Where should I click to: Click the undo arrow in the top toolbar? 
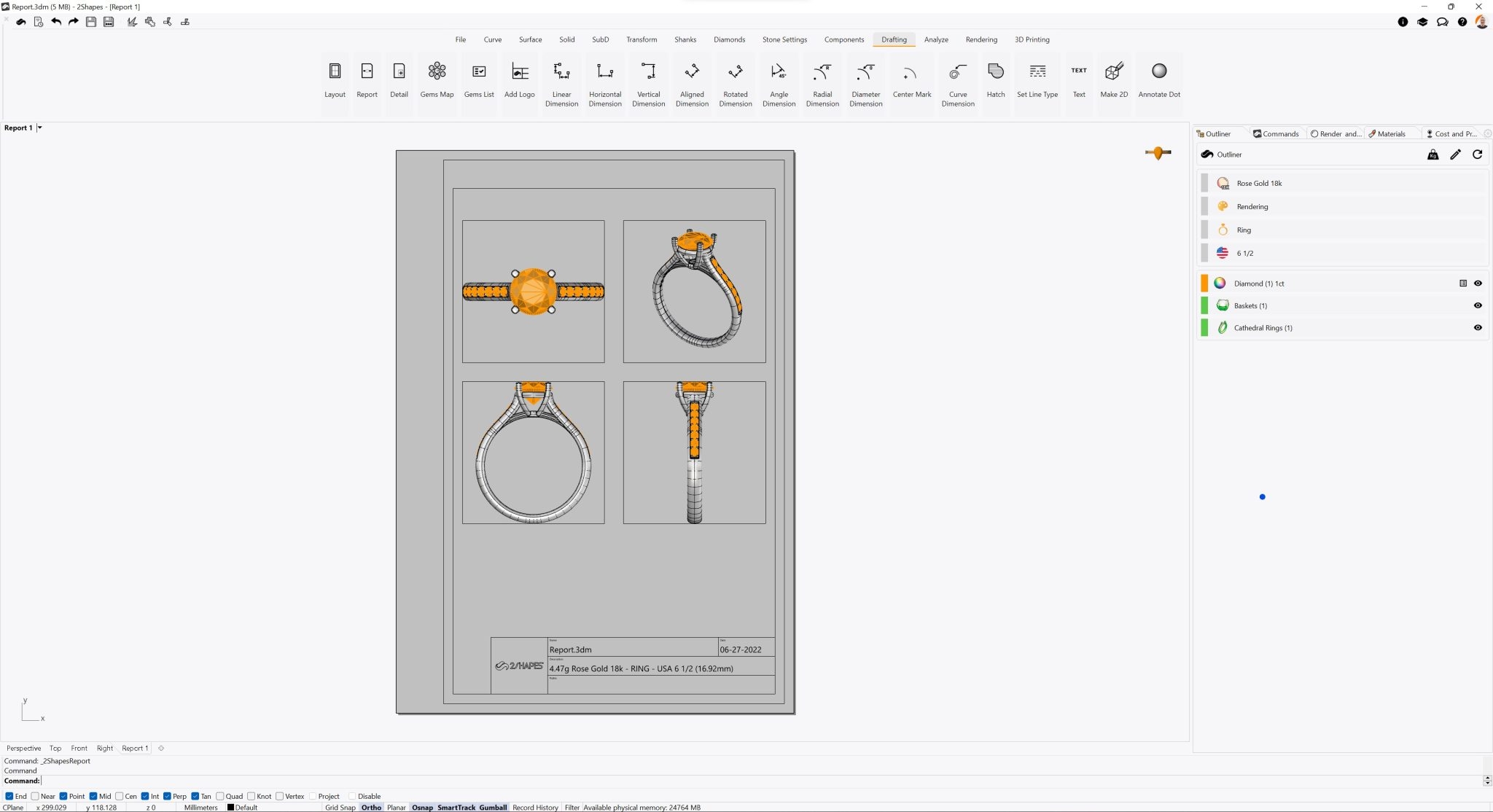click(x=56, y=22)
